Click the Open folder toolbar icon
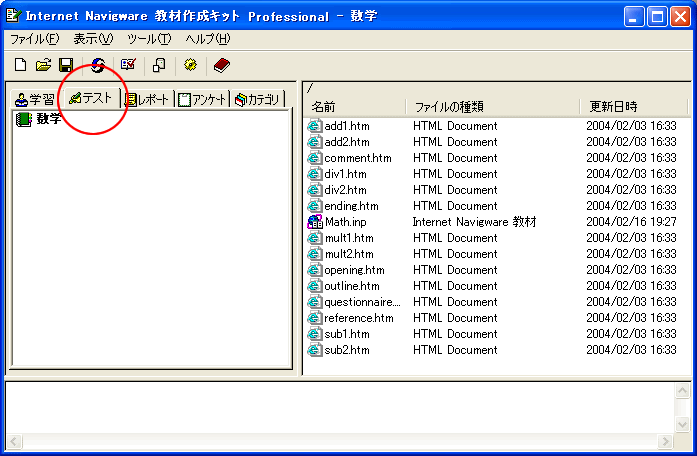 pyautogui.click(x=43, y=65)
